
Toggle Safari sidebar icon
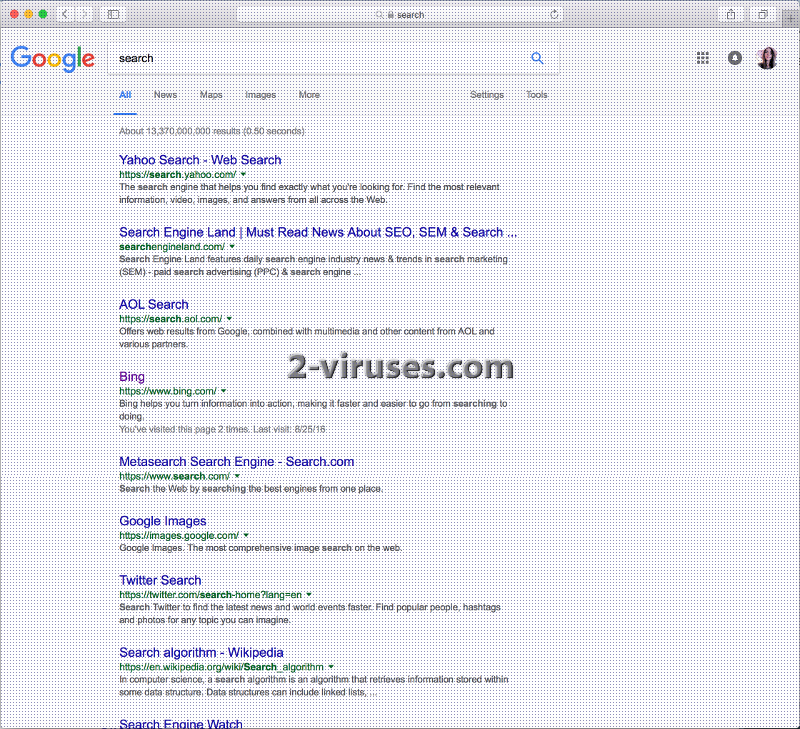click(x=113, y=14)
